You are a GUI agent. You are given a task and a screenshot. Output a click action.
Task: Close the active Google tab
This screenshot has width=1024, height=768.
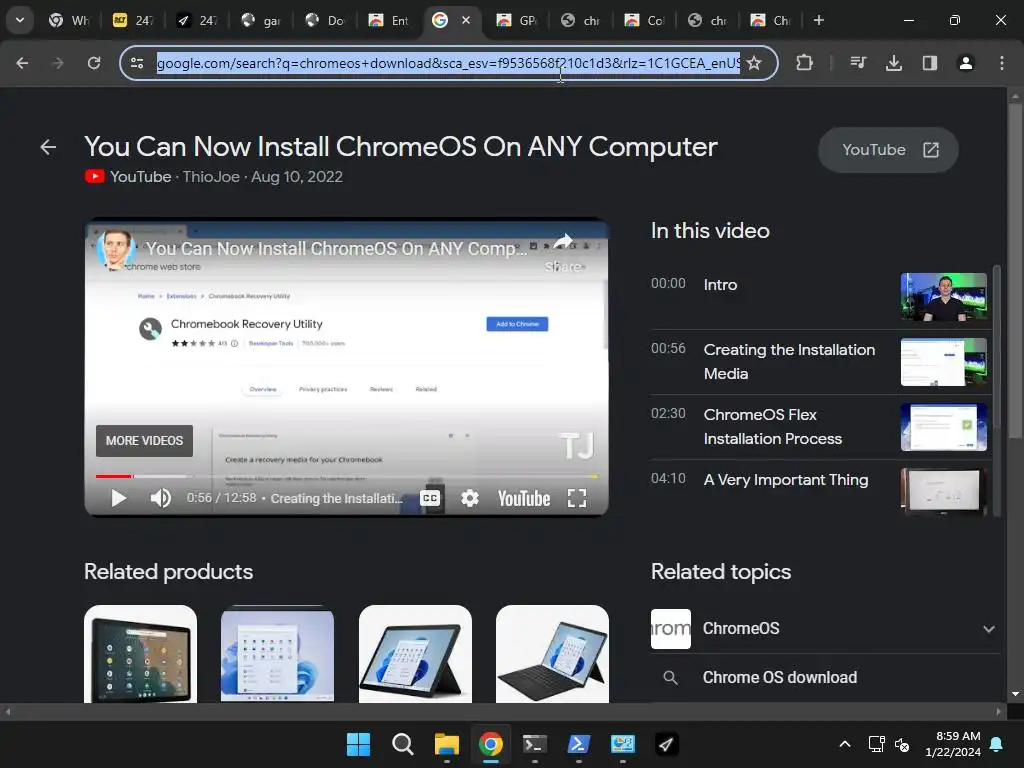[466, 20]
